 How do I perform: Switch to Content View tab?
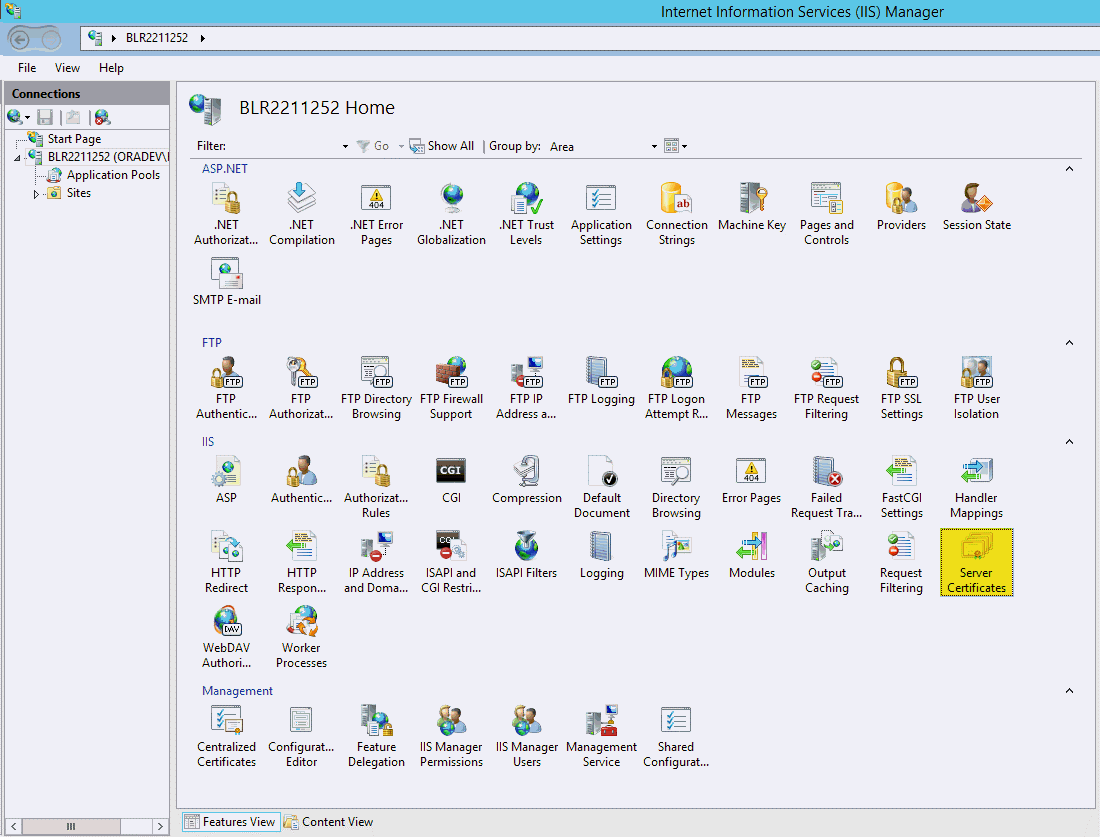(328, 822)
